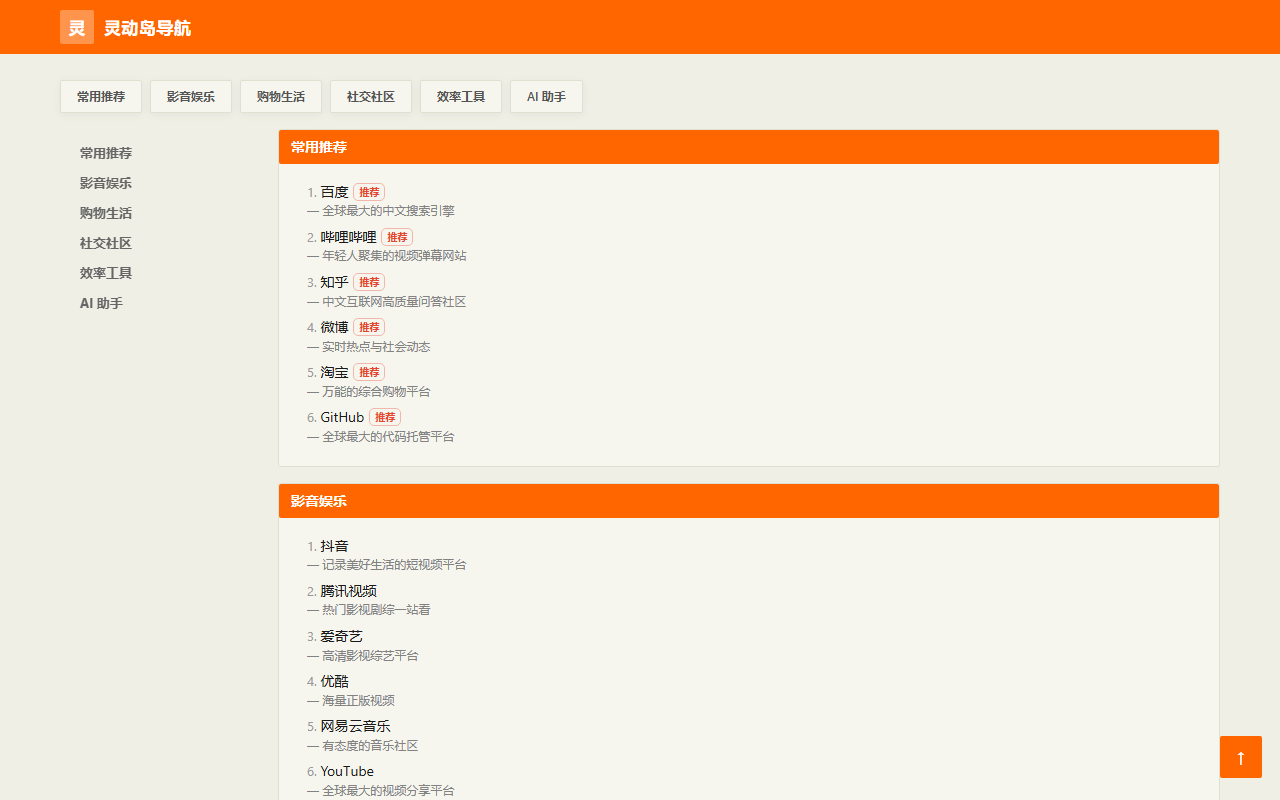Jump to 社交社区 in the left sidebar
The image size is (1280, 800).
(106, 243)
